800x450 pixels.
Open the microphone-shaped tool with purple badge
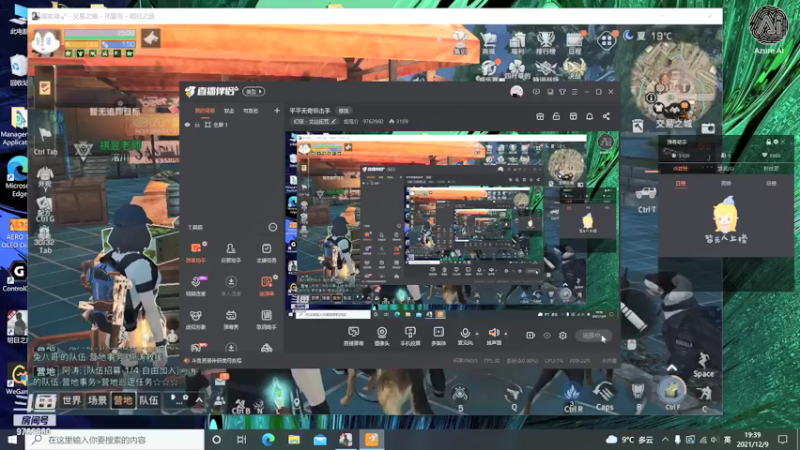(196, 286)
